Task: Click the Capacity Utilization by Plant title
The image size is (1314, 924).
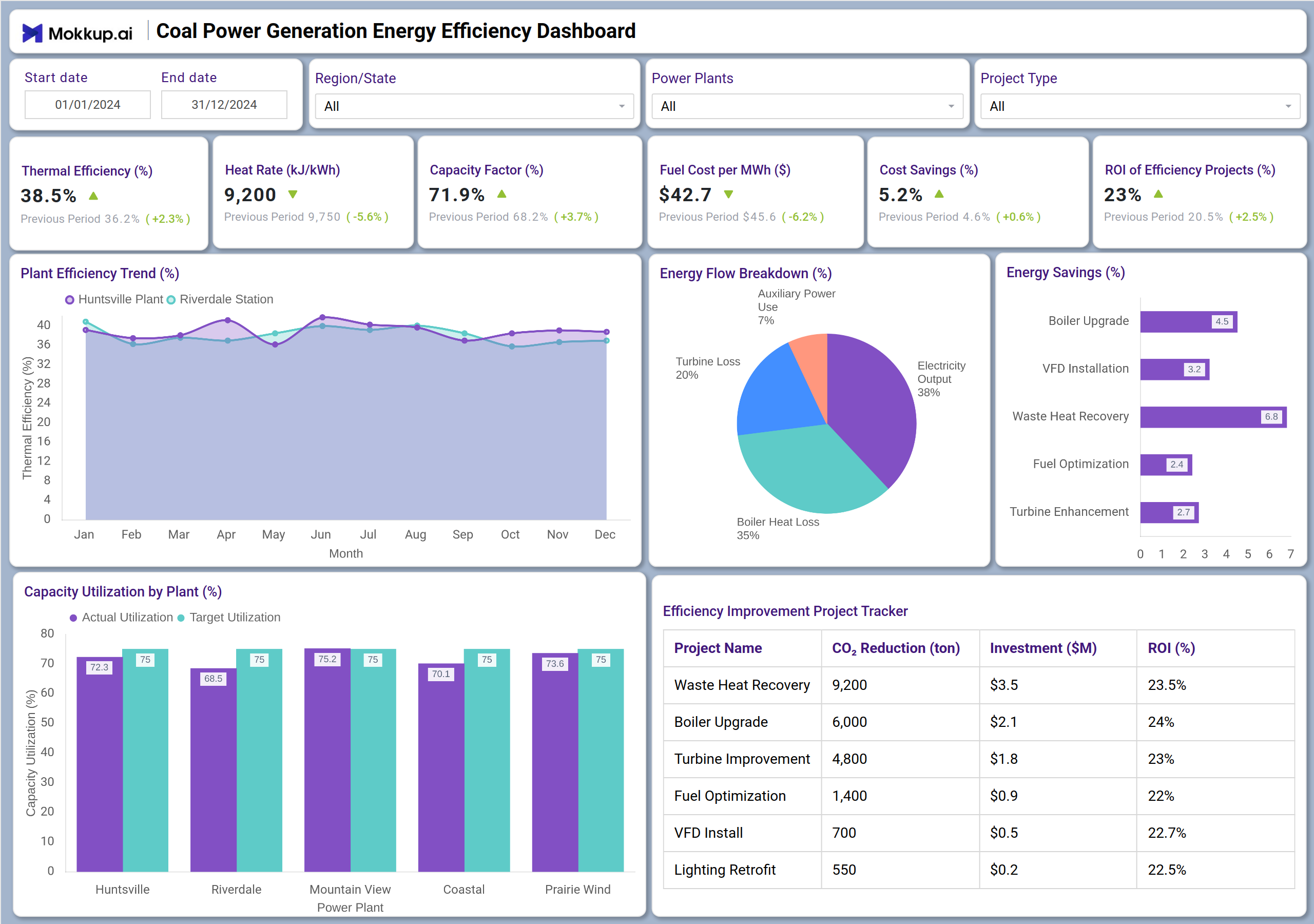Action: pos(123,592)
